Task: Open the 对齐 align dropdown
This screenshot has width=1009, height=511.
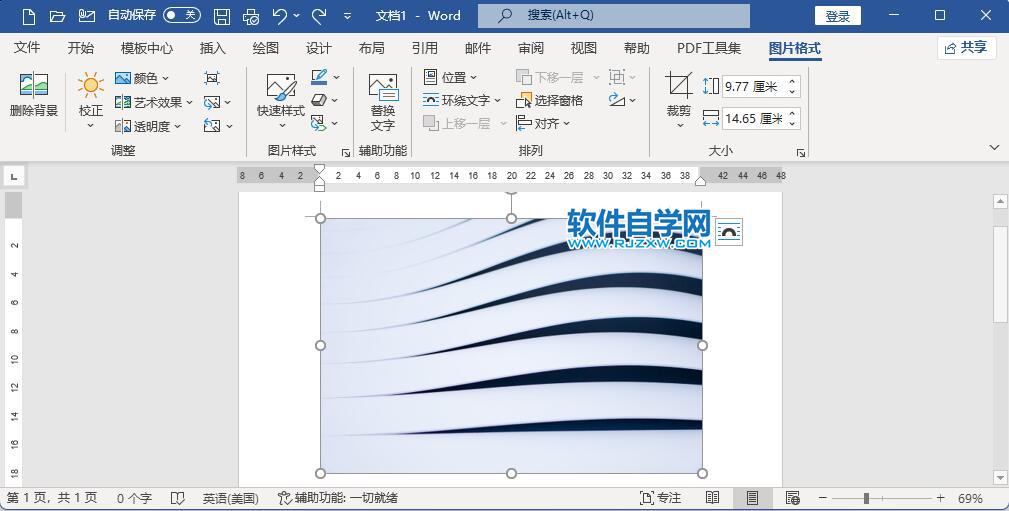Action: tap(543, 124)
